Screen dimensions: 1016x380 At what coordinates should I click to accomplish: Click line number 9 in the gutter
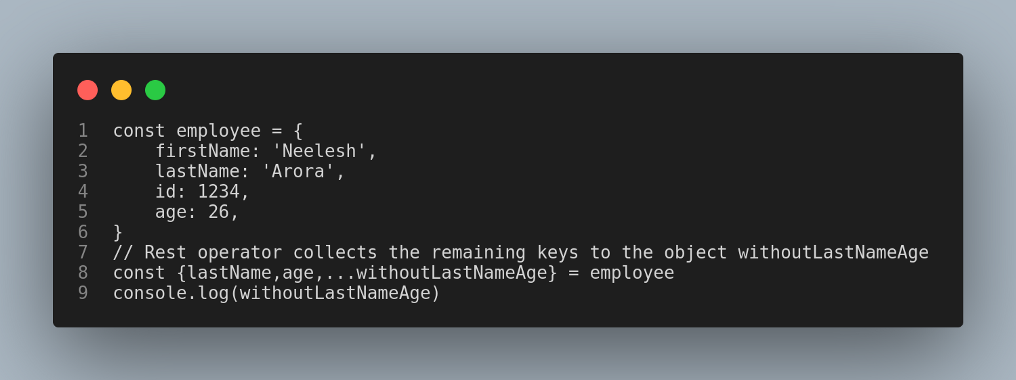pos(83,293)
